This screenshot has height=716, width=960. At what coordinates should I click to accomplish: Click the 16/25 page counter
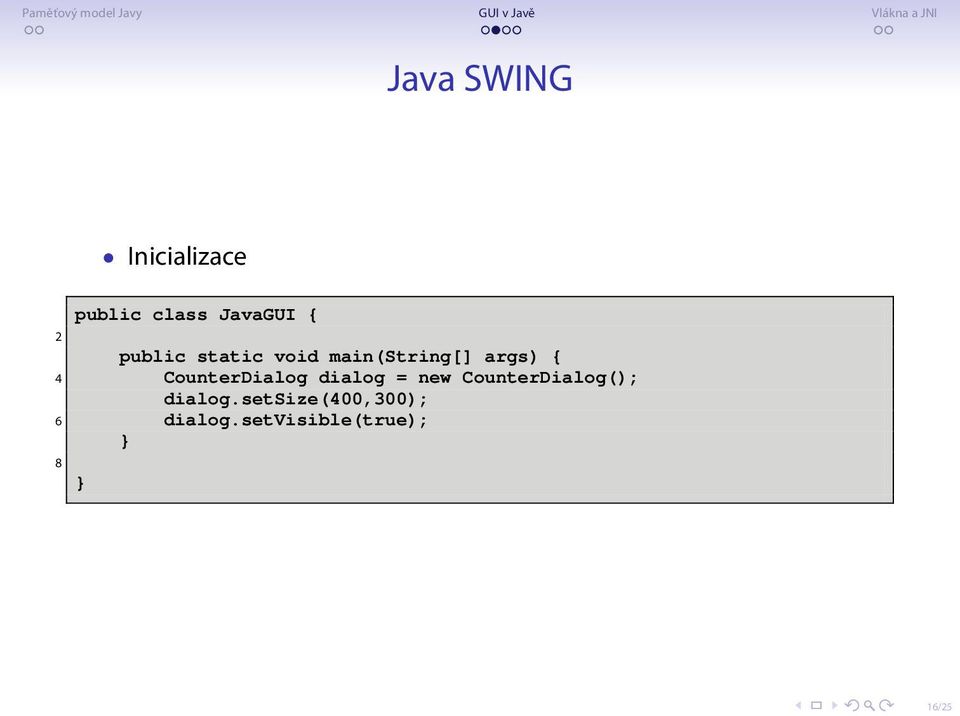click(x=939, y=707)
